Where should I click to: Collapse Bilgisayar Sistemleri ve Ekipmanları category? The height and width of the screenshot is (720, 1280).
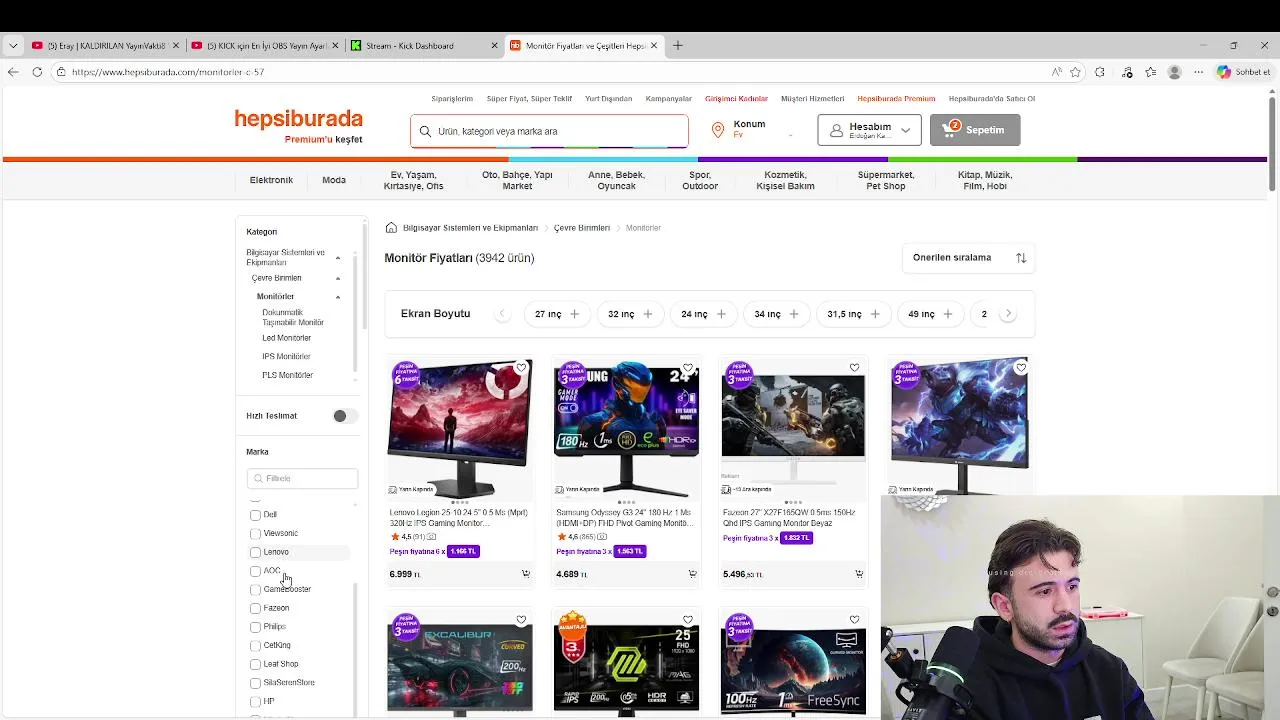coord(338,258)
